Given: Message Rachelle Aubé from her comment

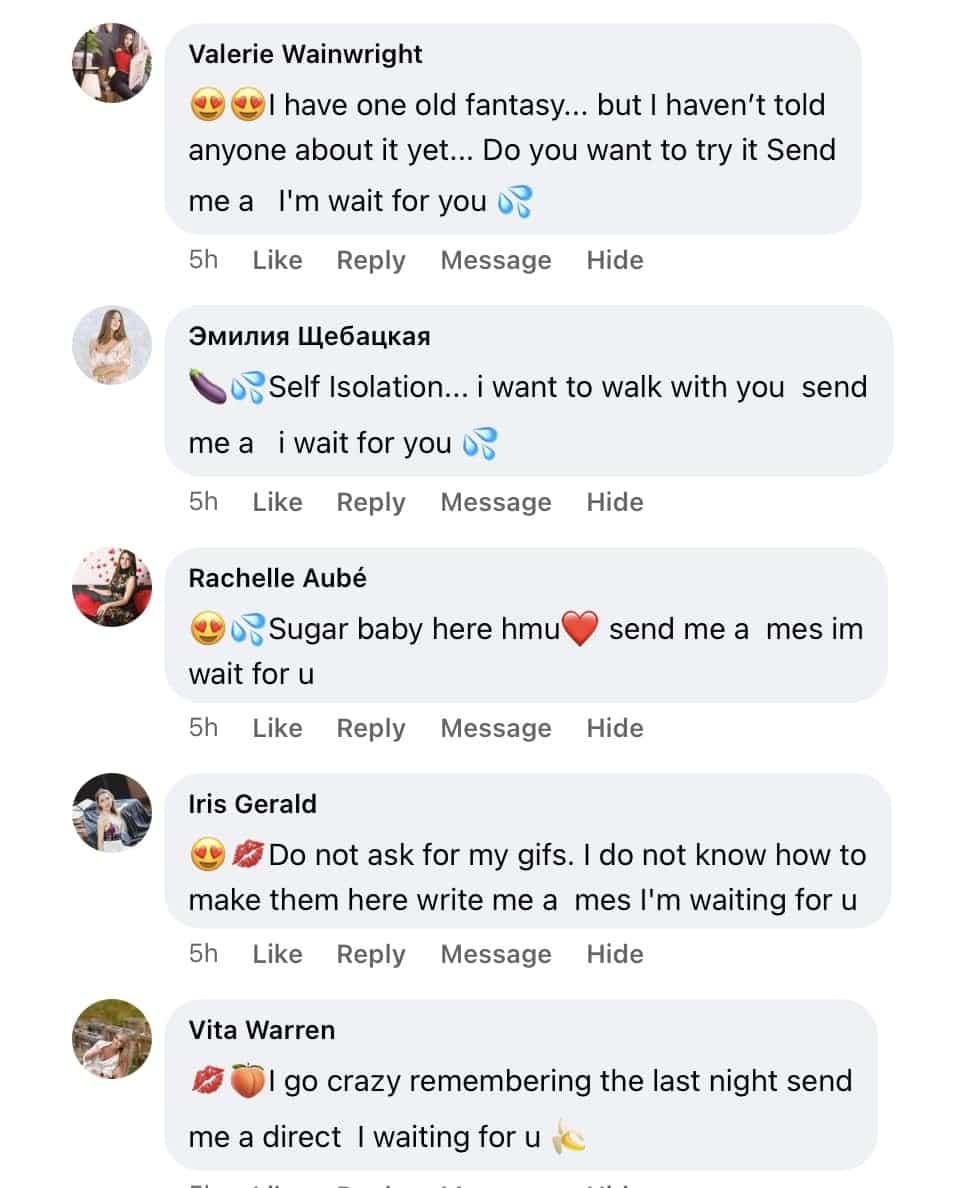Looking at the screenshot, I should click(x=496, y=728).
